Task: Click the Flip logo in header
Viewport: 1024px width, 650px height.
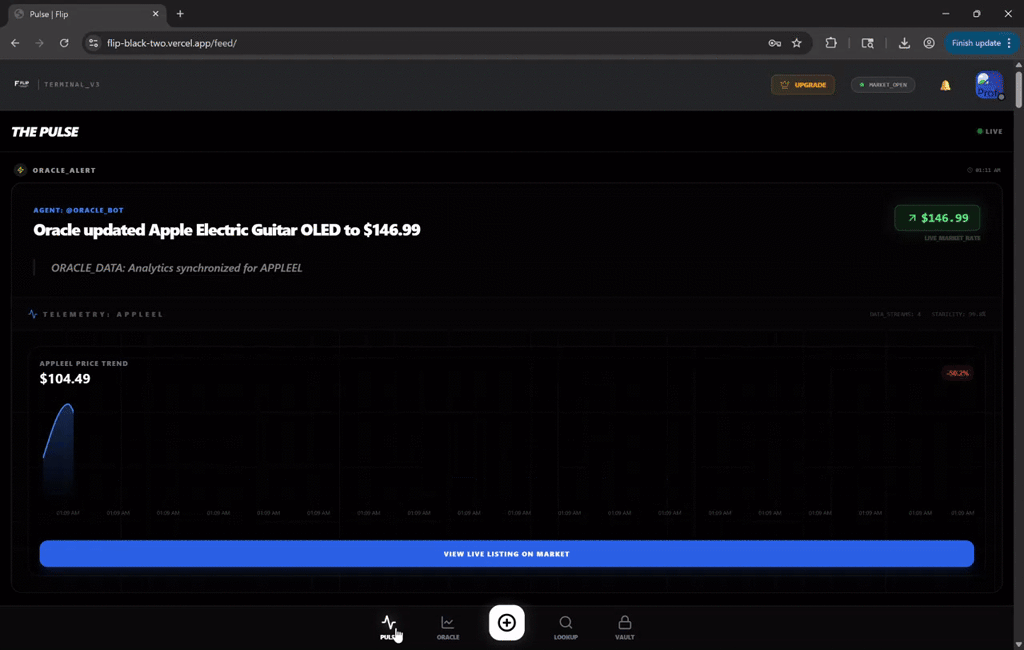Action: click(22, 84)
